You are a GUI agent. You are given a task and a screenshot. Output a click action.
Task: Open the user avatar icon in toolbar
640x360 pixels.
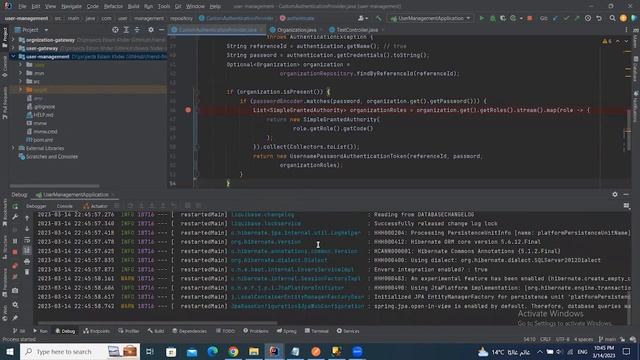pyautogui.click(x=362, y=18)
